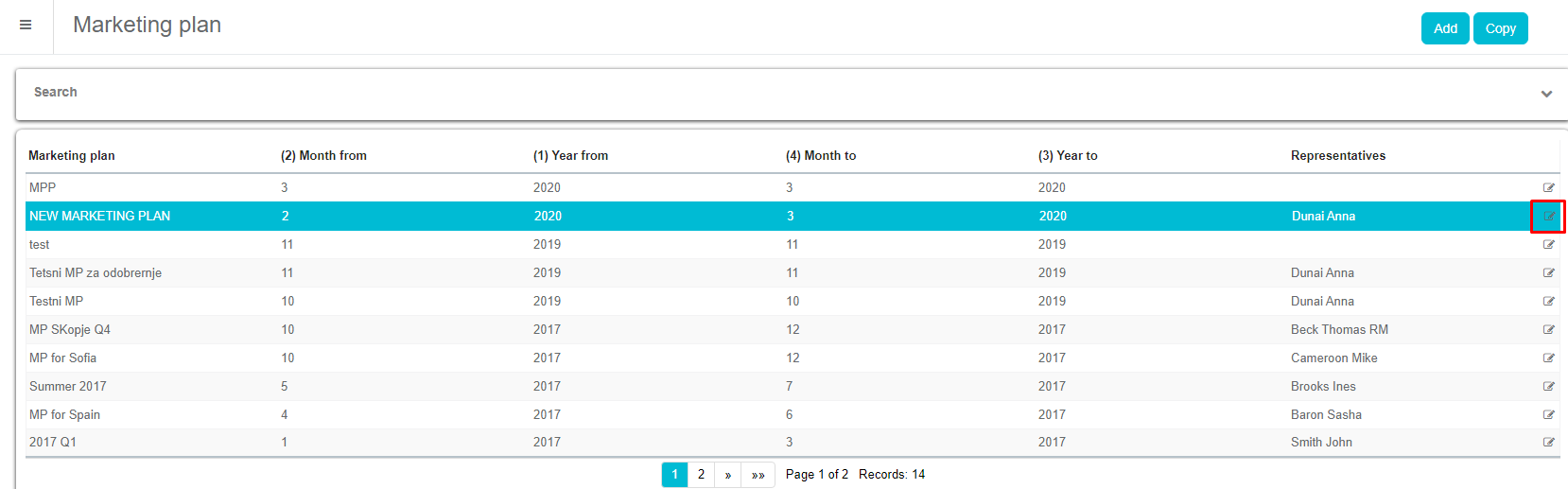Click edit icon for MPP row
This screenshot has height=489, width=1568.
[1548, 188]
